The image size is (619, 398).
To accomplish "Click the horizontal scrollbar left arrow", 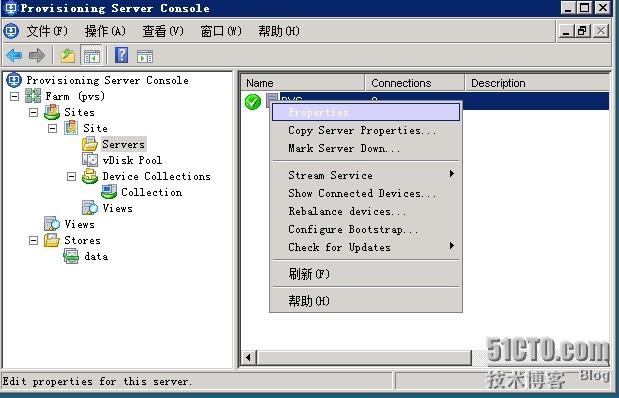I will coord(249,358).
